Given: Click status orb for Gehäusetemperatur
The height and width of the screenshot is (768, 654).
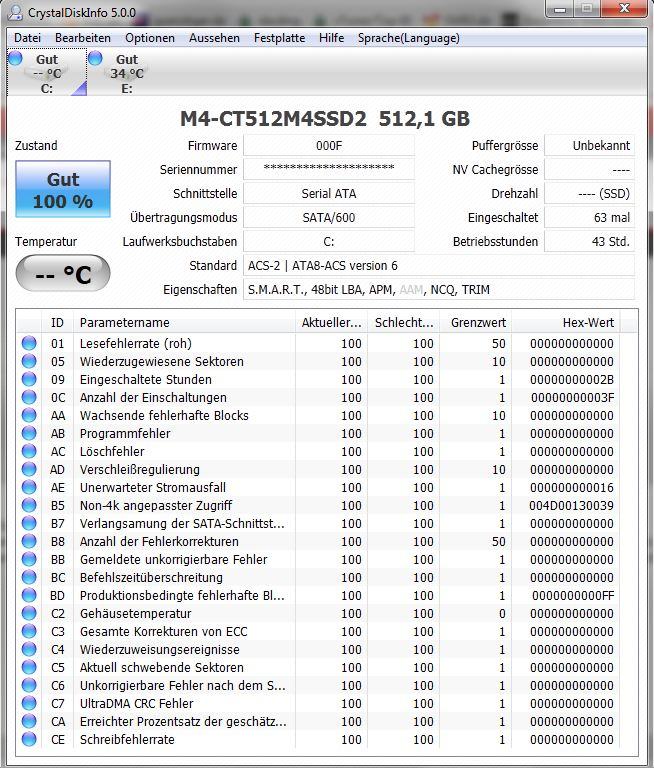Looking at the screenshot, I should click(29, 613).
